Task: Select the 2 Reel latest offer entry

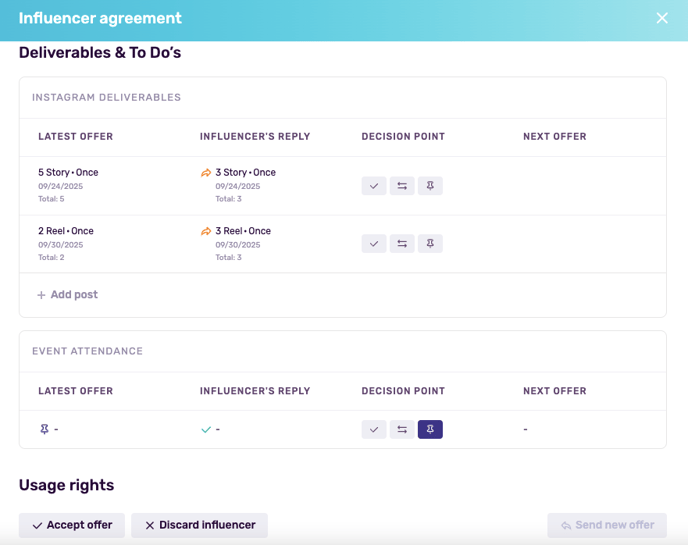Action: pos(66,231)
